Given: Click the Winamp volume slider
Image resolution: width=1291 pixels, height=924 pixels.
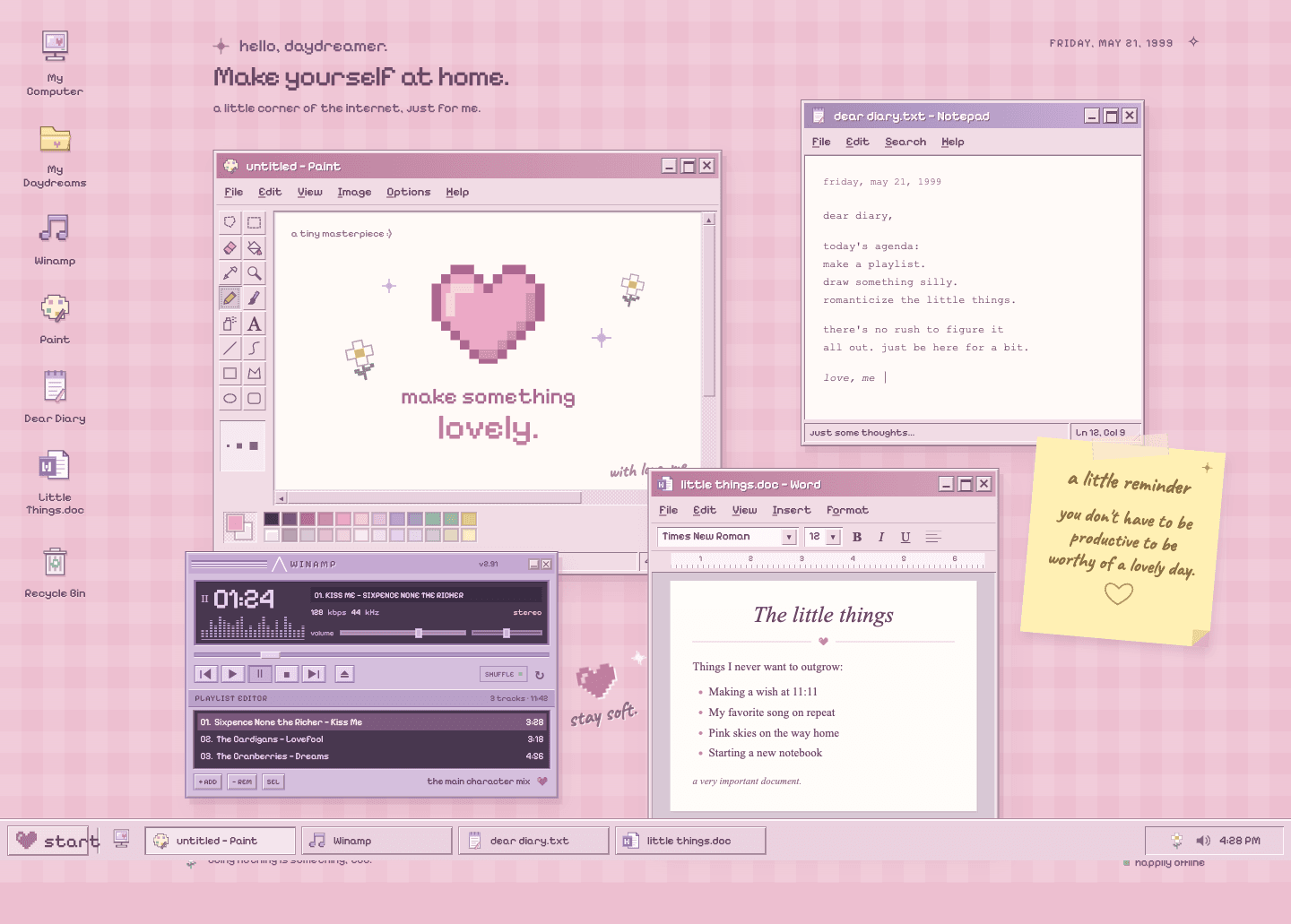Looking at the screenshot, I should click(403, 633).
